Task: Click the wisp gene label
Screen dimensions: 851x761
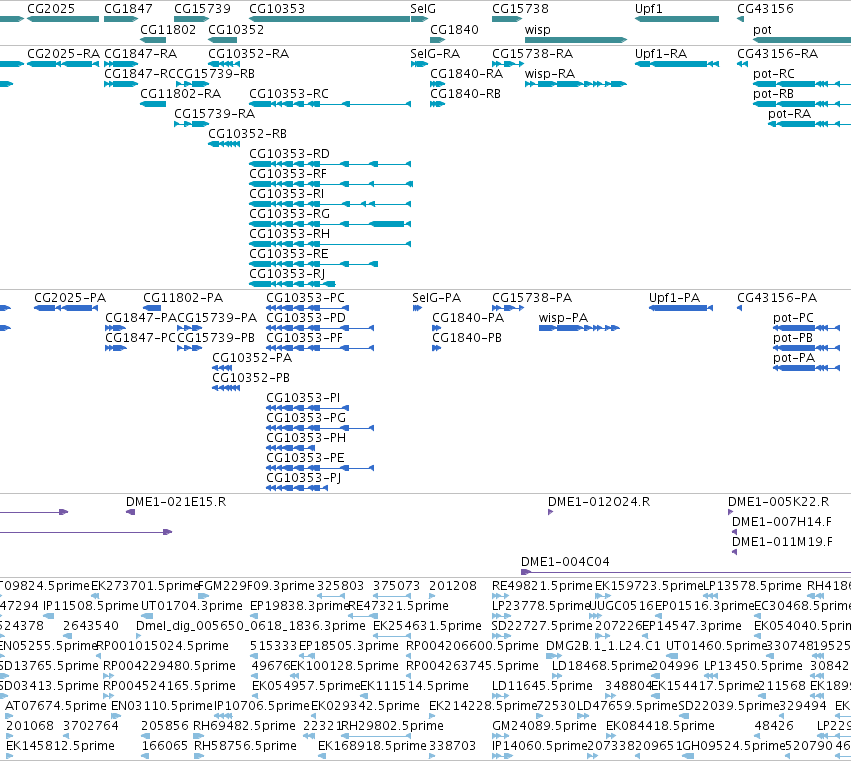Action: [537, 30]
